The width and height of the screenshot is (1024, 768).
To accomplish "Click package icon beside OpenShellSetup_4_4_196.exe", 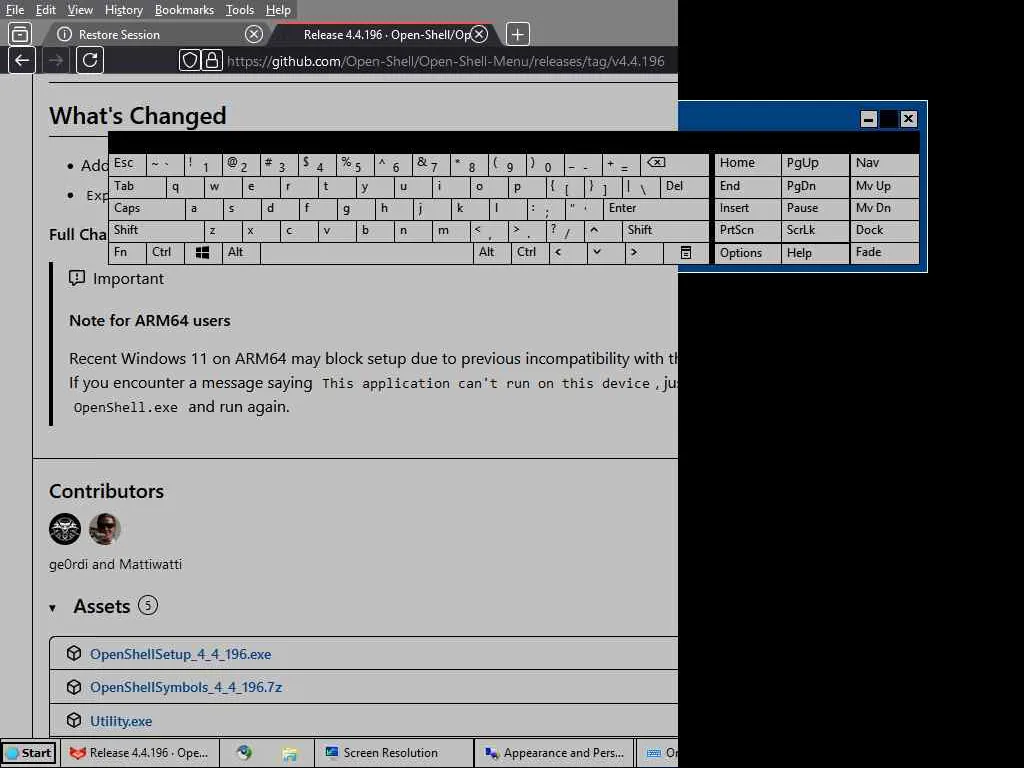I will [x=74, y=653].
